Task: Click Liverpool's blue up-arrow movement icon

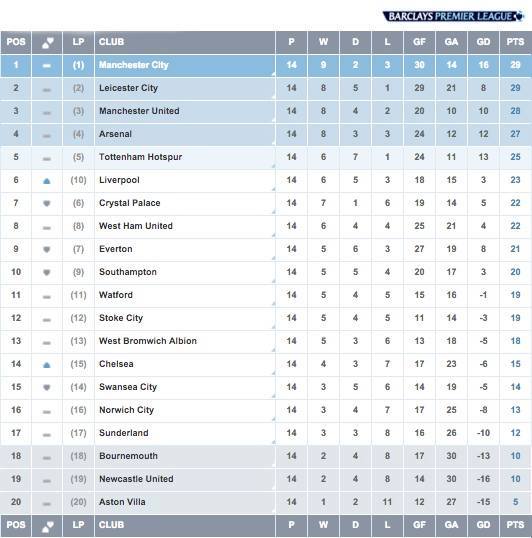Action: click(47, 181)
